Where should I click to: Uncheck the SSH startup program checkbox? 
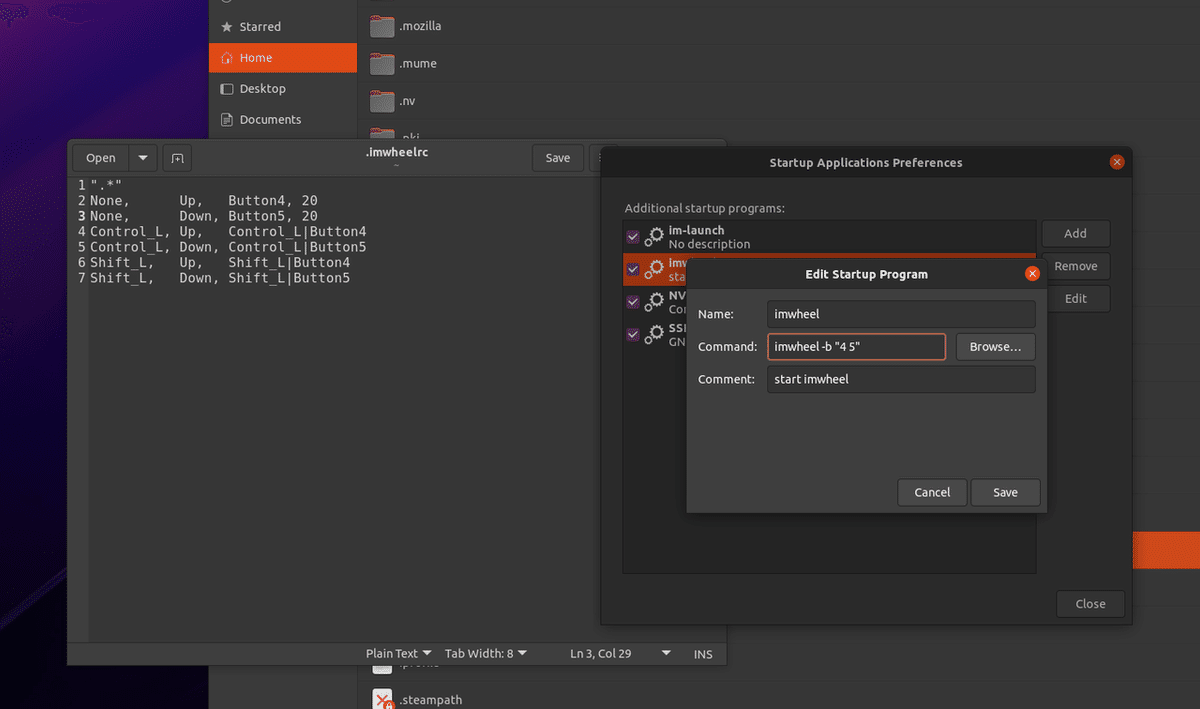[x=632, y=334]
